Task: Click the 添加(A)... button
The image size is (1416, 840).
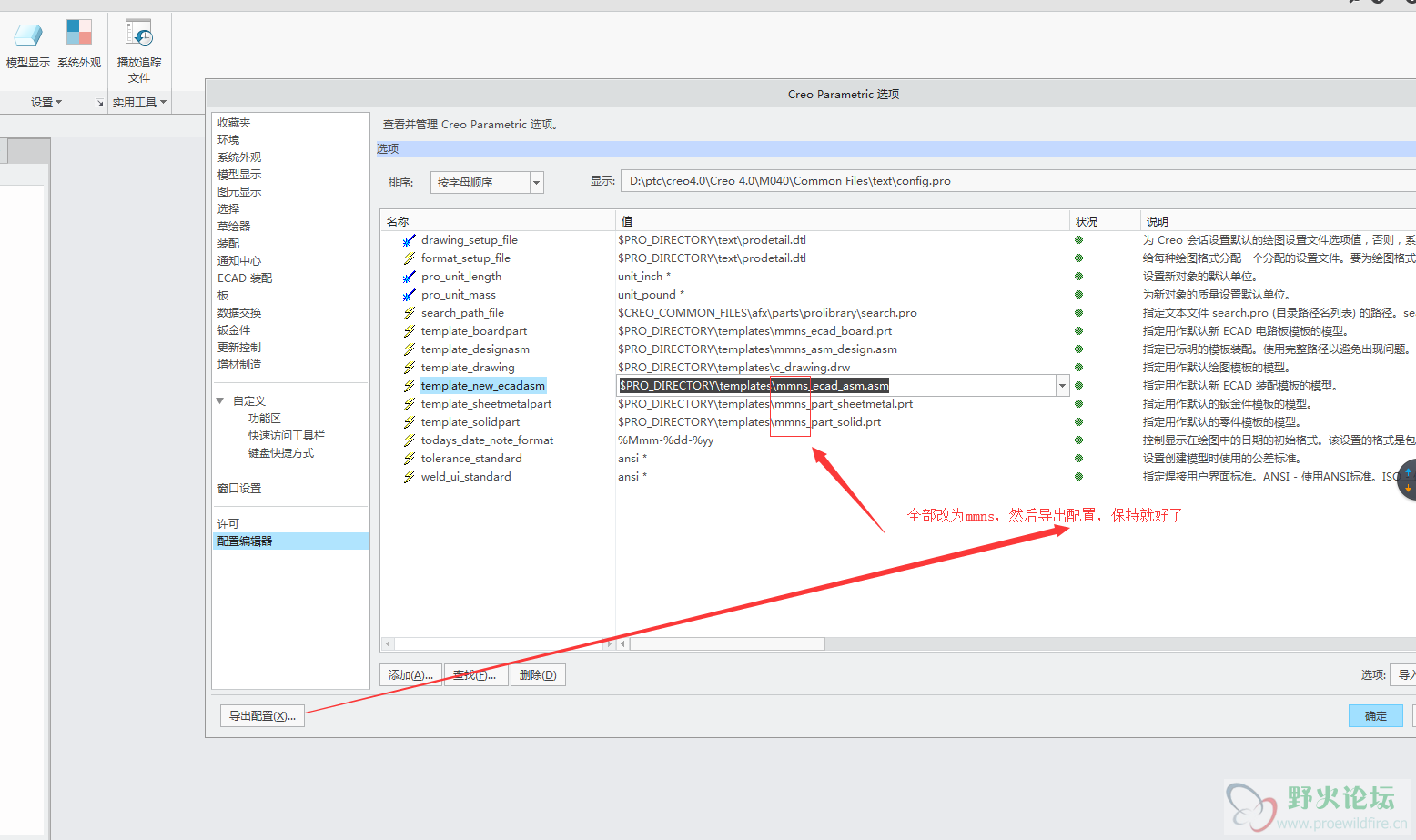Action: [410, 675]
